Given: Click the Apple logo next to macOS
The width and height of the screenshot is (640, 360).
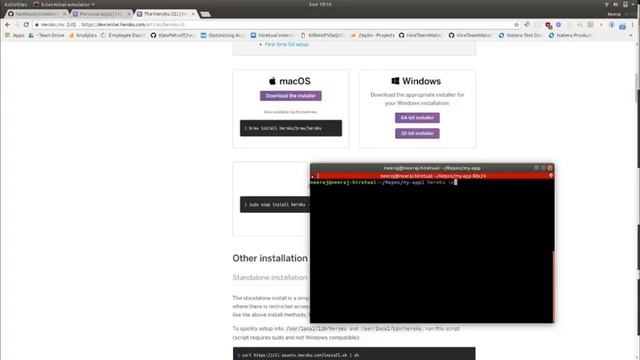Looking at the screenshot, I should pyautogui.click(x=272, y=81).
